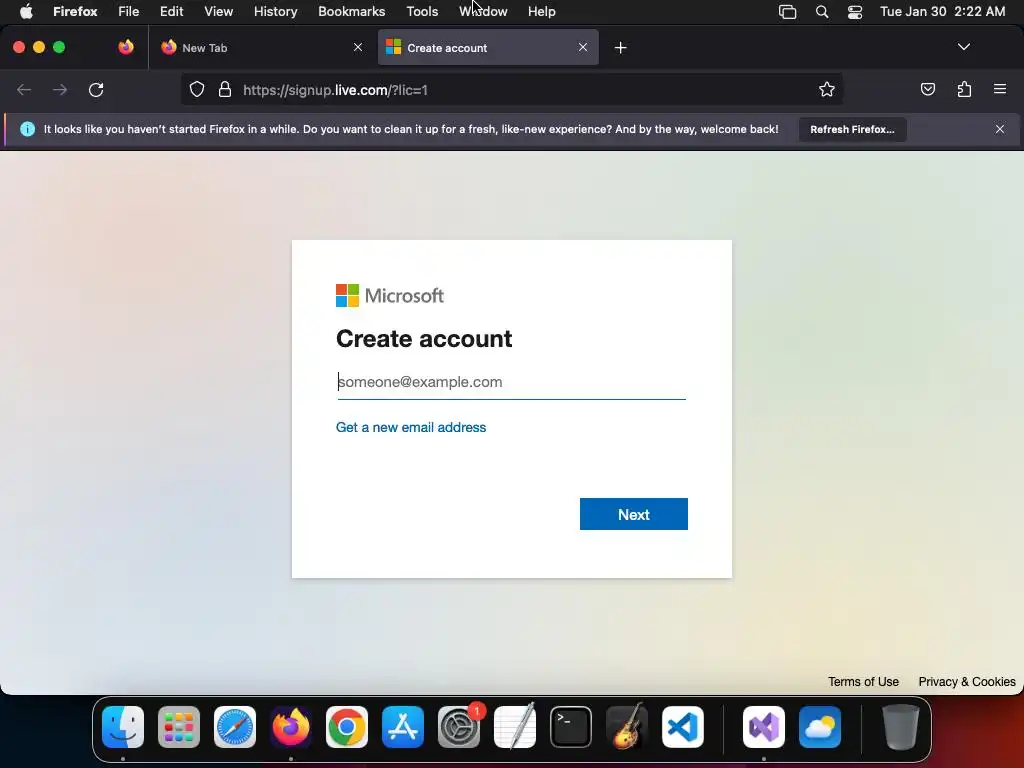Open TextEdit from the Dock
This screenshot has width=1024, height=768.
(x=515, y=727)
